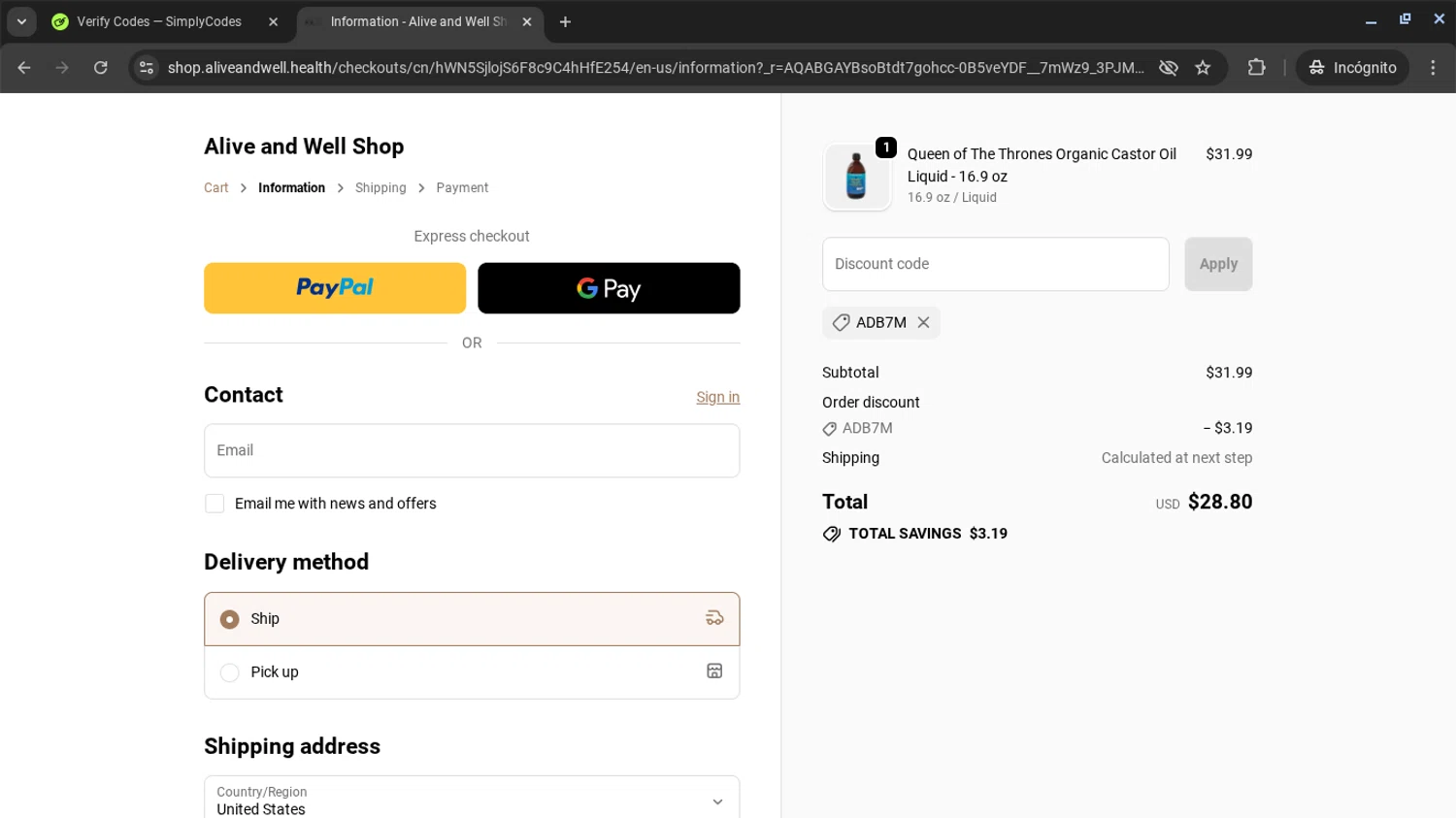Click the 16.9 oz / Liquid variant text
The height and width of the screenshot is (818, 1456).
point(952,197)
